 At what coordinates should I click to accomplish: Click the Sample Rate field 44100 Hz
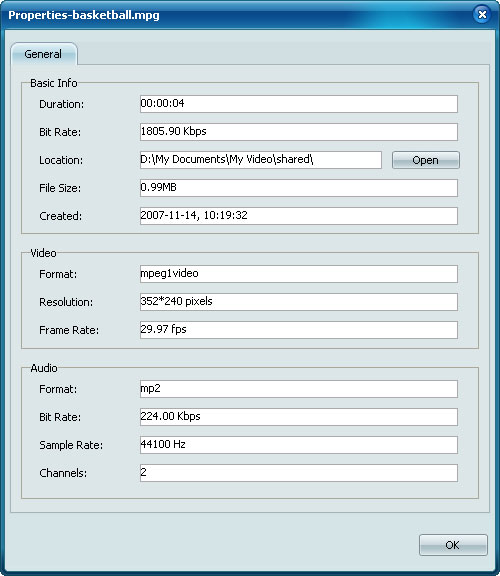click(299, 445)
